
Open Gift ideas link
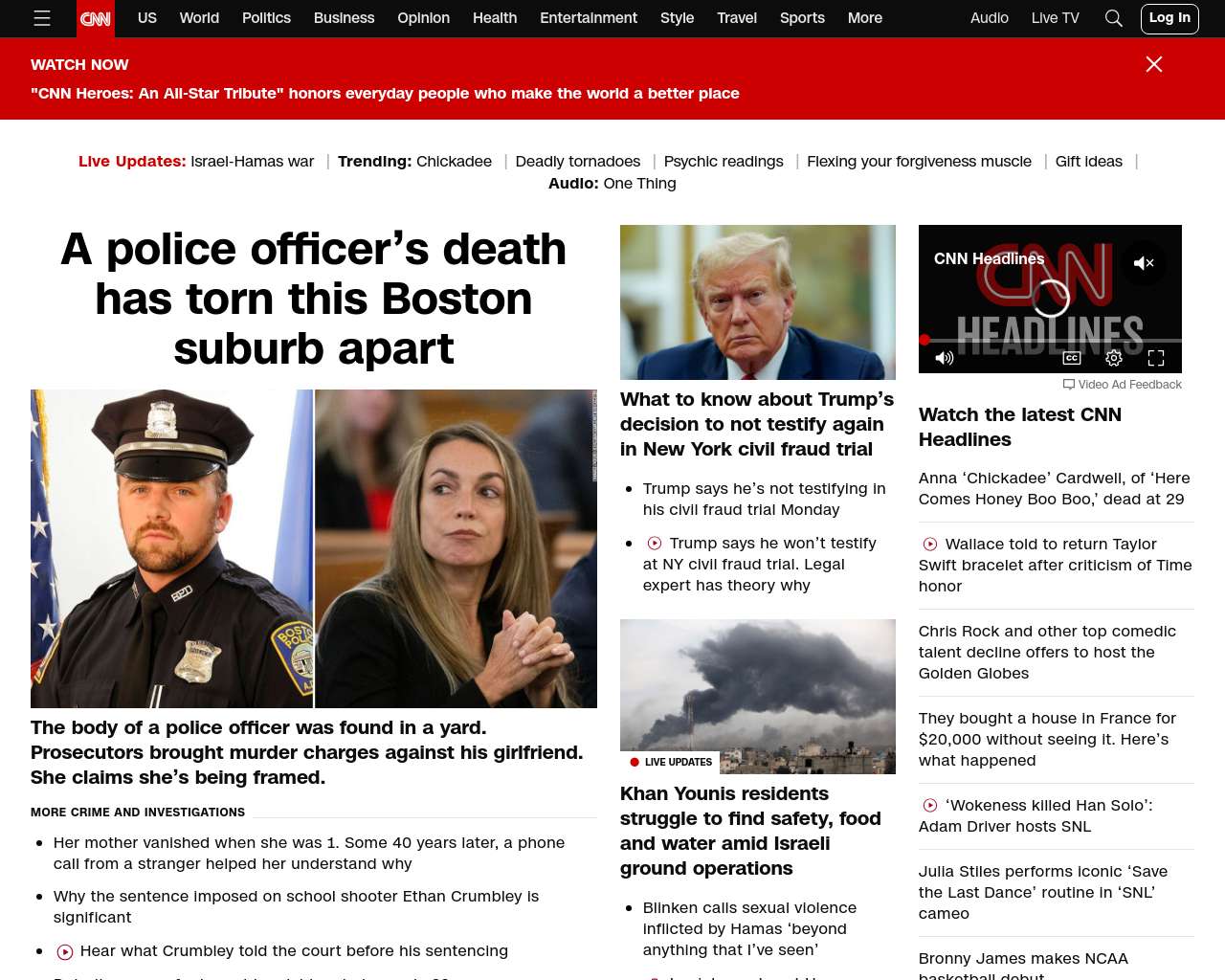(1088, 161)
